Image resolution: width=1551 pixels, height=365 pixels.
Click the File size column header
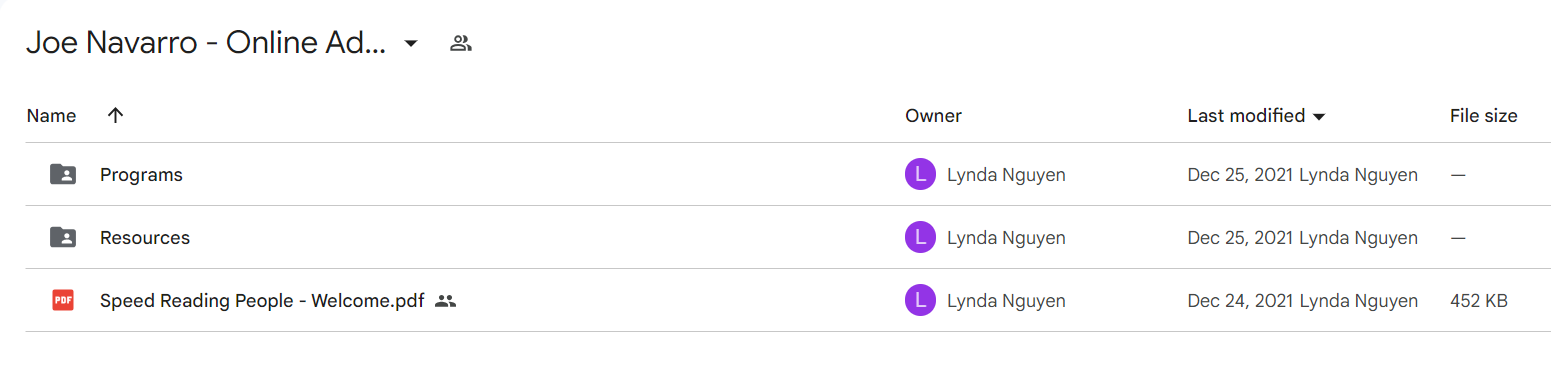(x=1484, y=116)
